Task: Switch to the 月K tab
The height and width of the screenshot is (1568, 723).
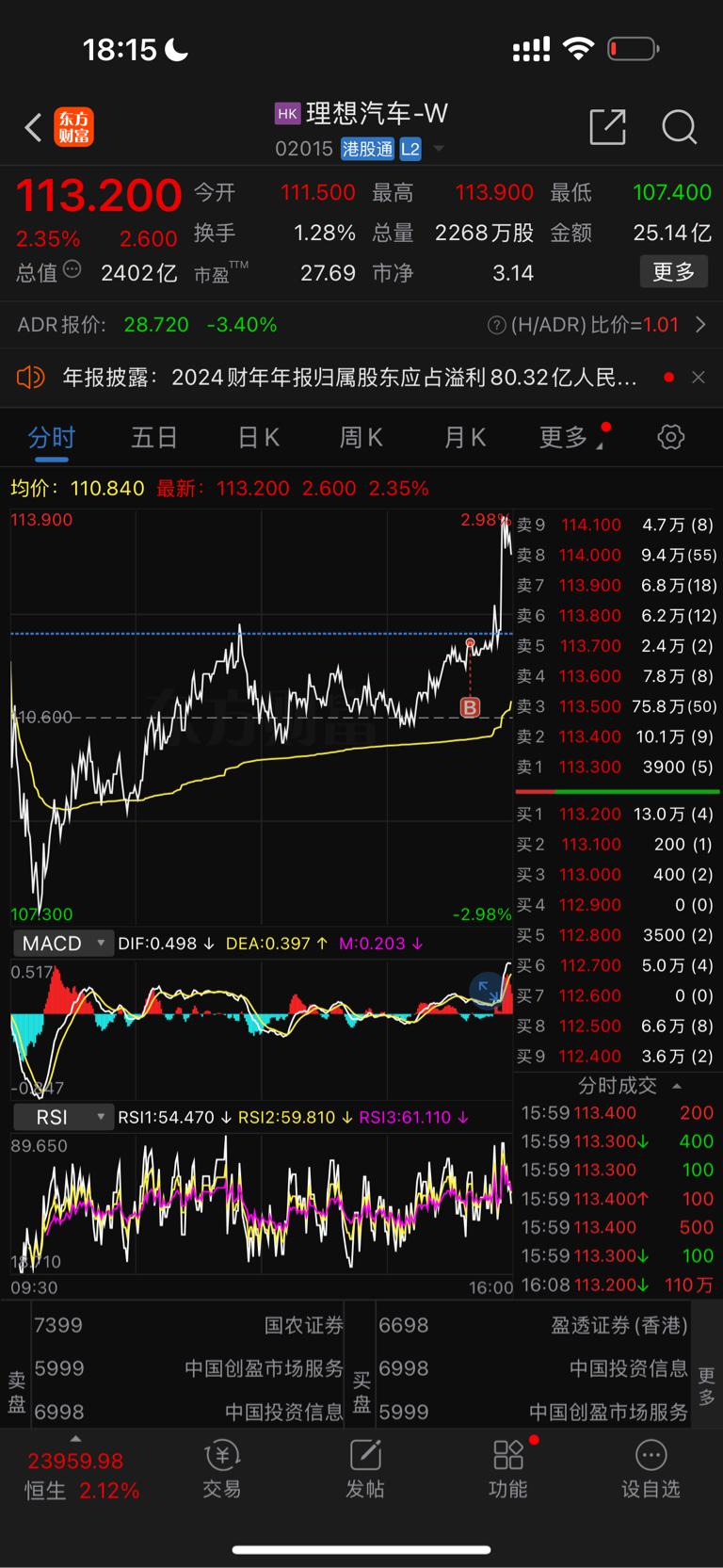Action: tap(465, 437)
